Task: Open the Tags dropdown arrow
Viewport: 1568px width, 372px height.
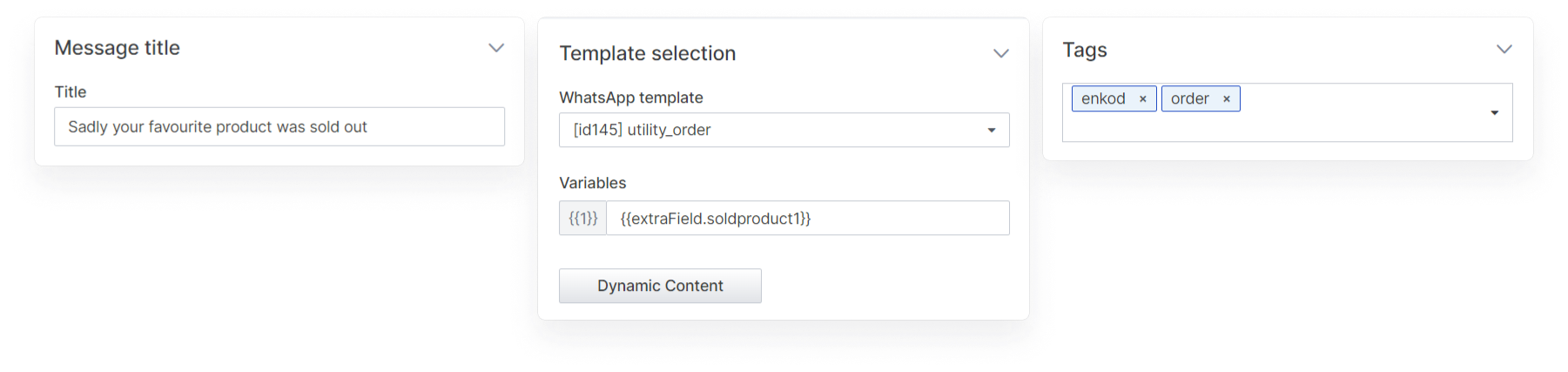Action: pos(1494,112)
